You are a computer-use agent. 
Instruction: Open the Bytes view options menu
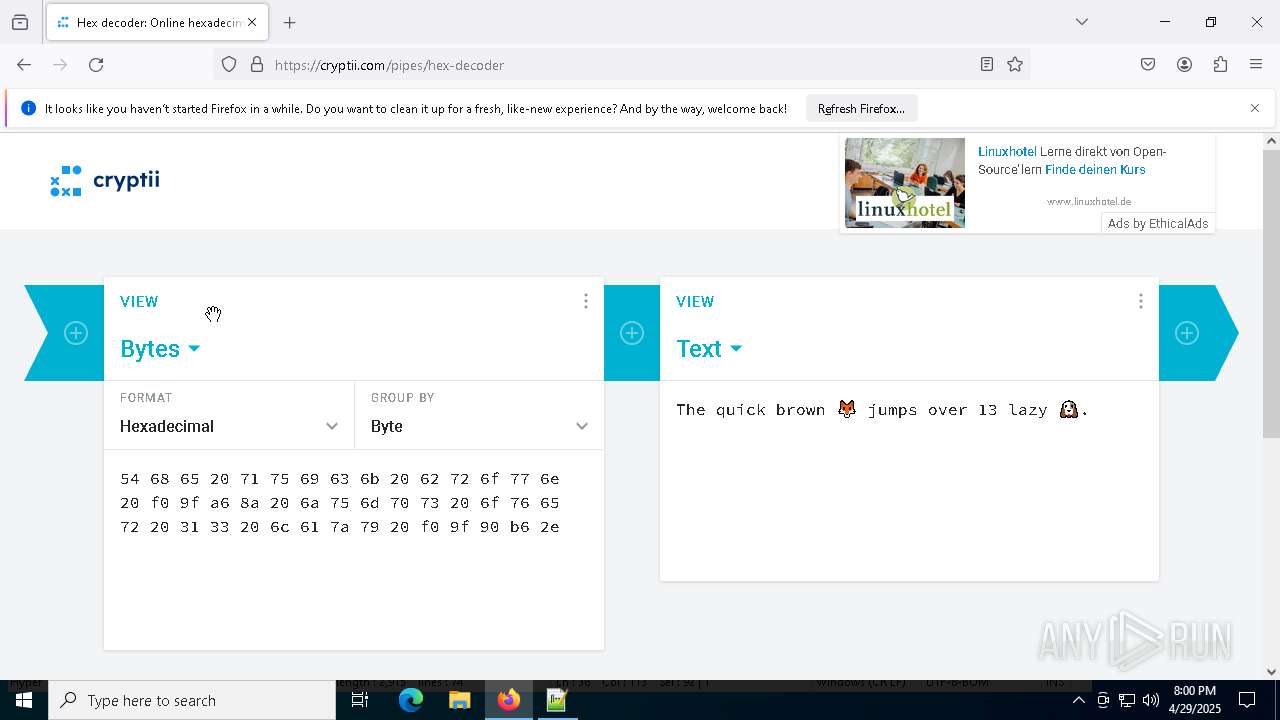(586, 301)
